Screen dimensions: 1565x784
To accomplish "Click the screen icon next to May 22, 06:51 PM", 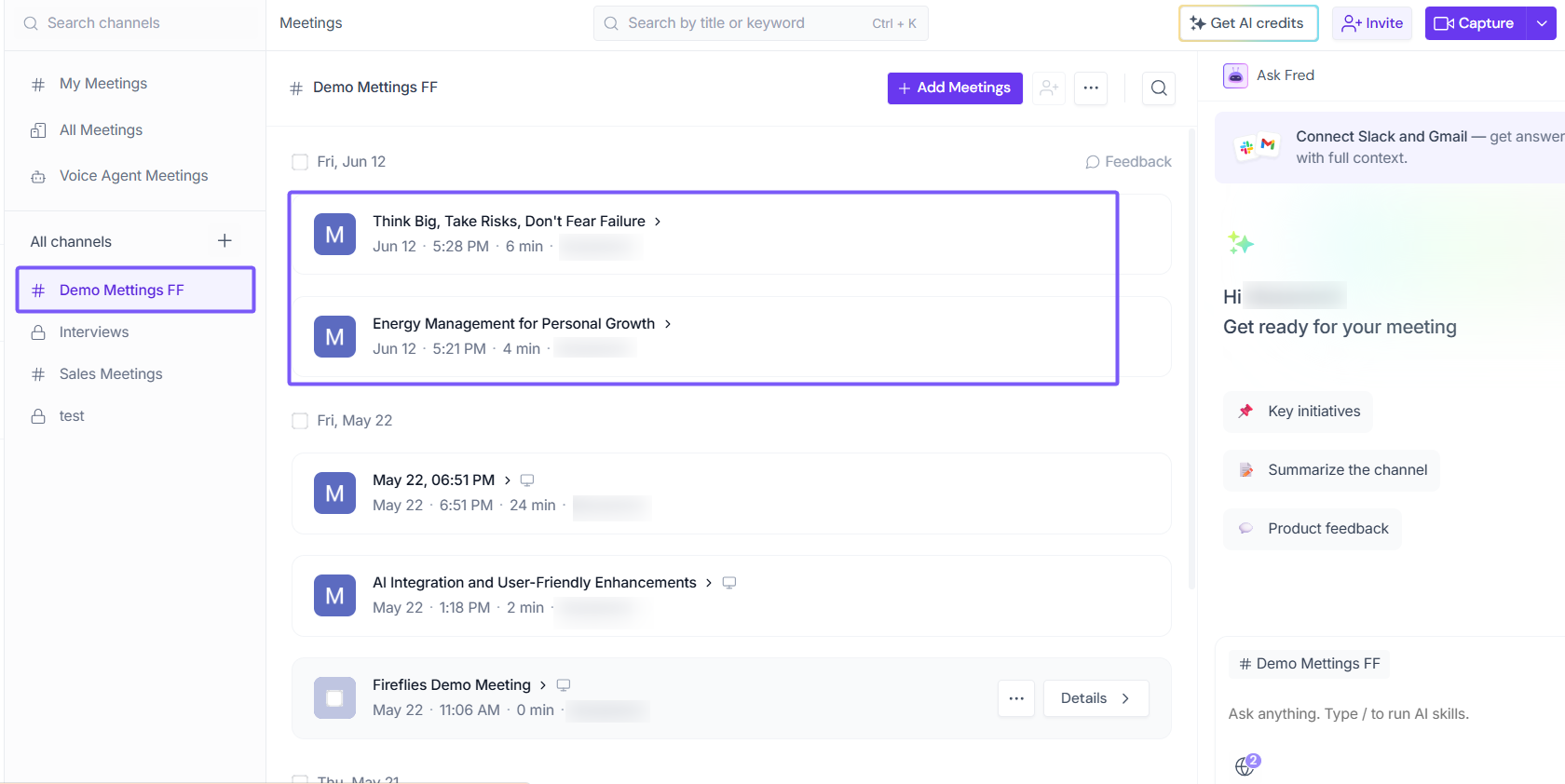I will coord(527,480).
